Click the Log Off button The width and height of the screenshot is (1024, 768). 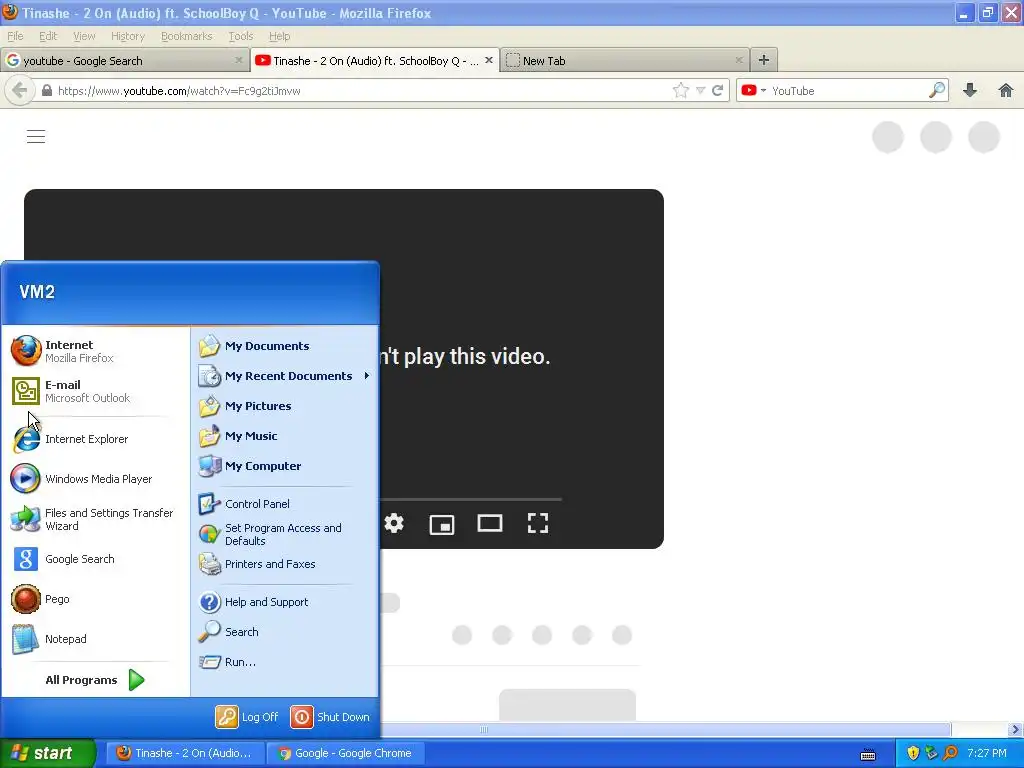247,716
